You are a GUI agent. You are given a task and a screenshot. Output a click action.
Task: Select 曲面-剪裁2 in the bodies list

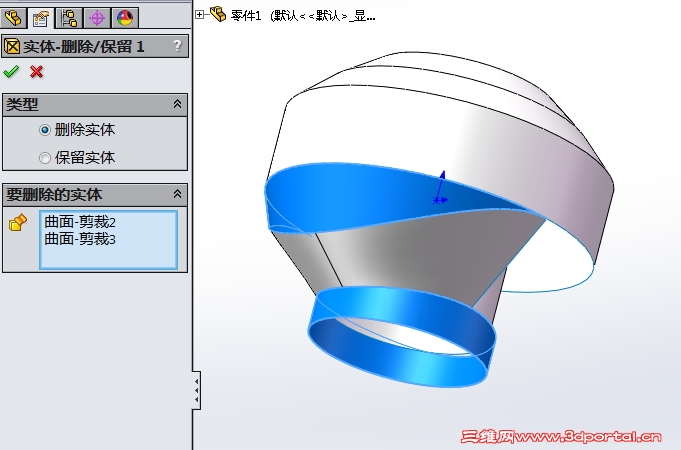point(80,222)
